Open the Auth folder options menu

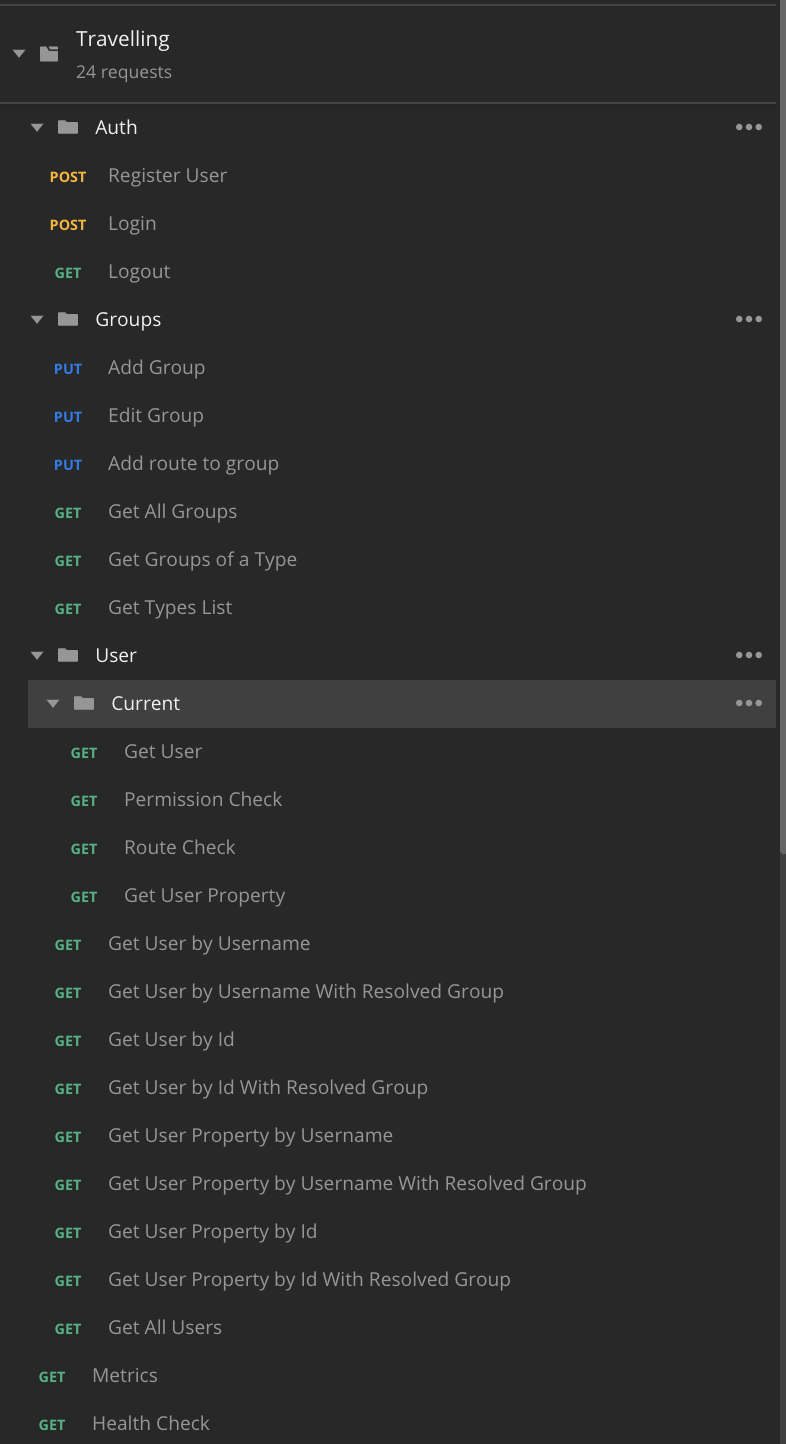(x=748, y=127)
